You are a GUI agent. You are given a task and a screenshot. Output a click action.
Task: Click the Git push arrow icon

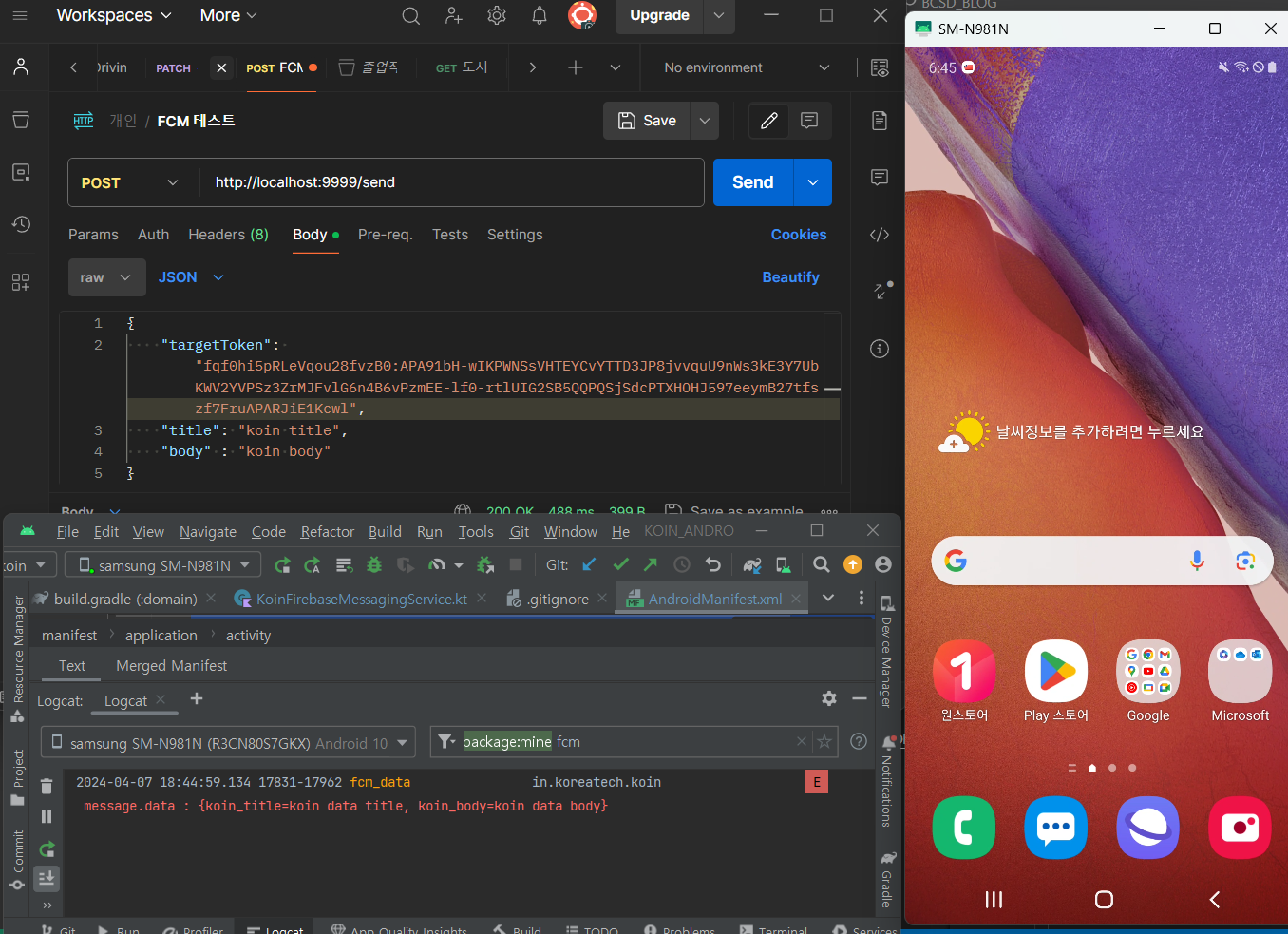(651, 565)
